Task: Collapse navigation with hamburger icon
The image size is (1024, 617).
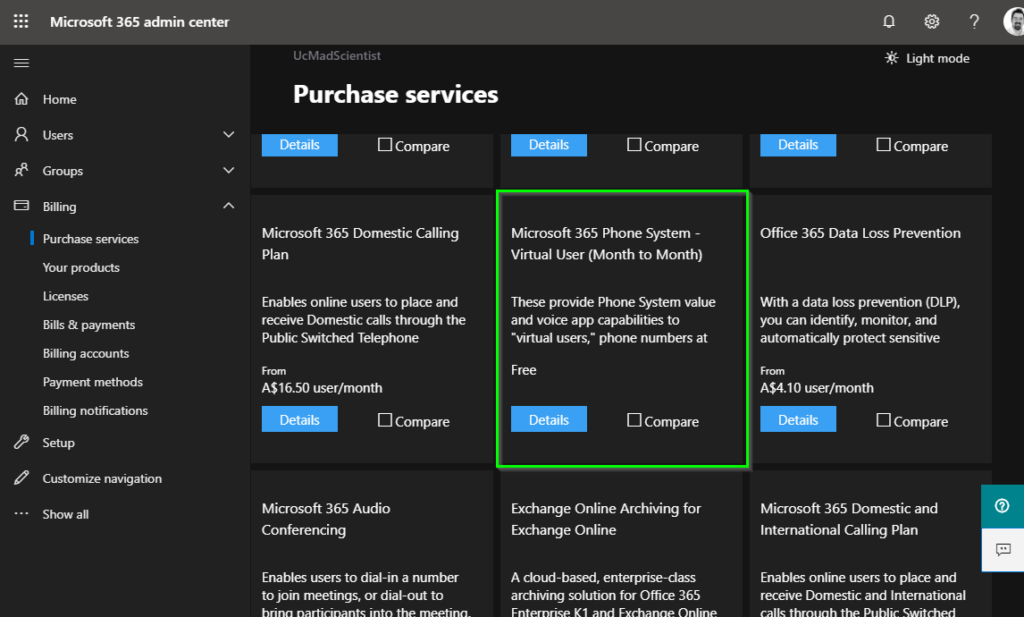Action: coord(22,63)
